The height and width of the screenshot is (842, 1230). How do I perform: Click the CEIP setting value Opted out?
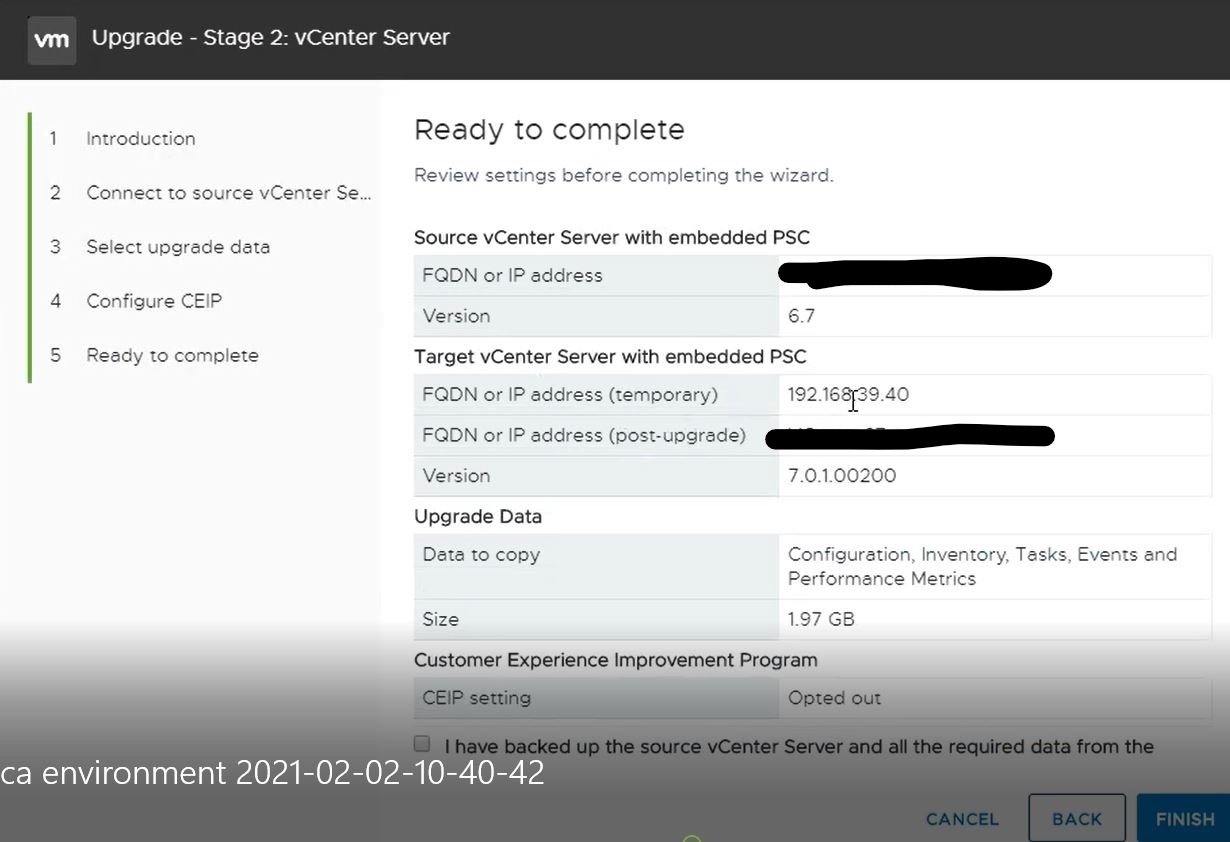(834, 698)
